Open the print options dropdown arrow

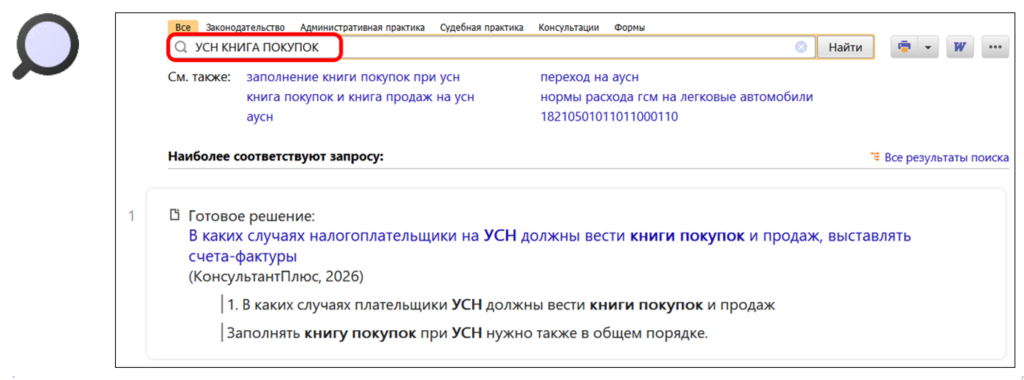click(929, 47)
